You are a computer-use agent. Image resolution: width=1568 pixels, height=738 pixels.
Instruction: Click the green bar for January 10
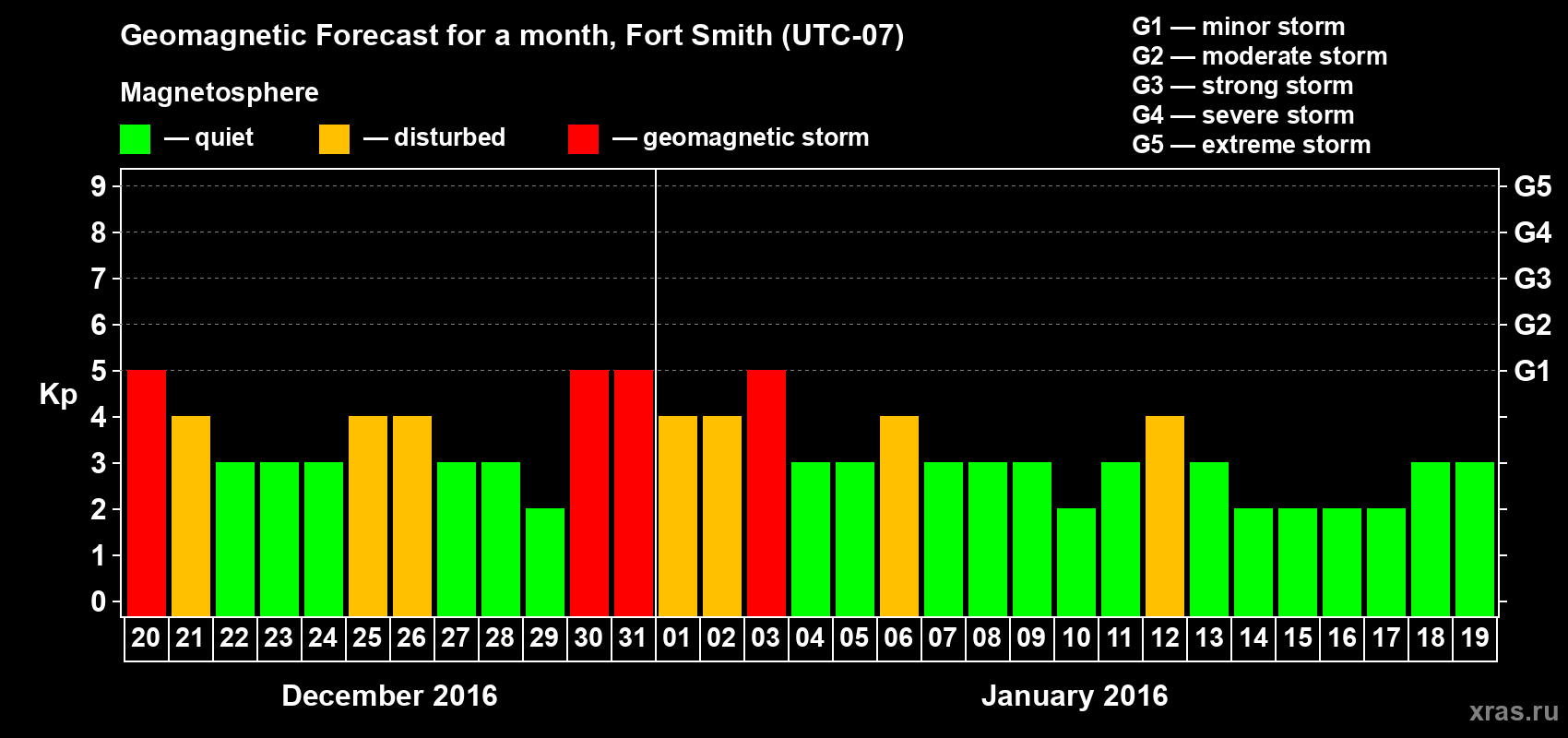pos(1076,562)
